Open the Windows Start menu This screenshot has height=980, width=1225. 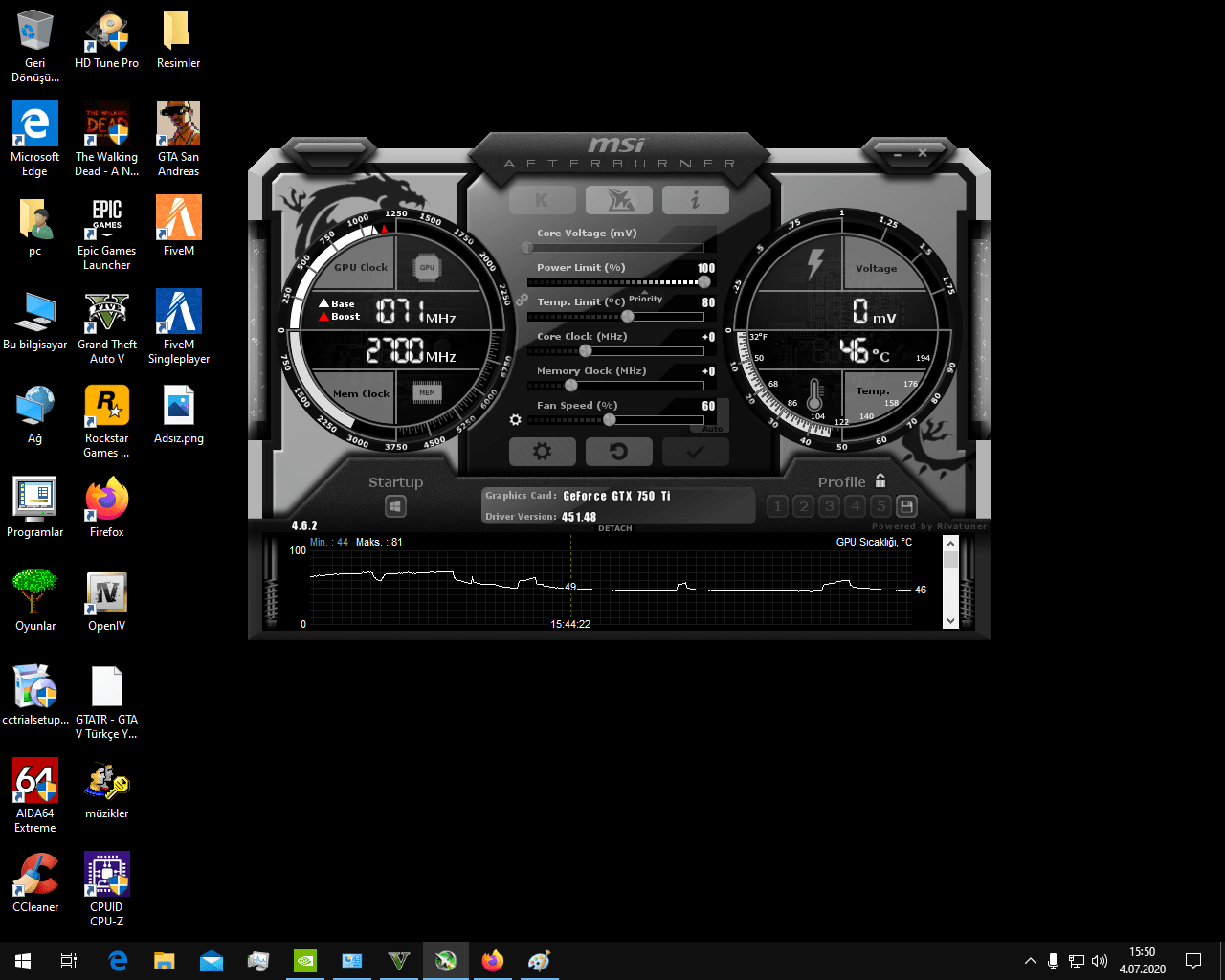coord(23,961)
